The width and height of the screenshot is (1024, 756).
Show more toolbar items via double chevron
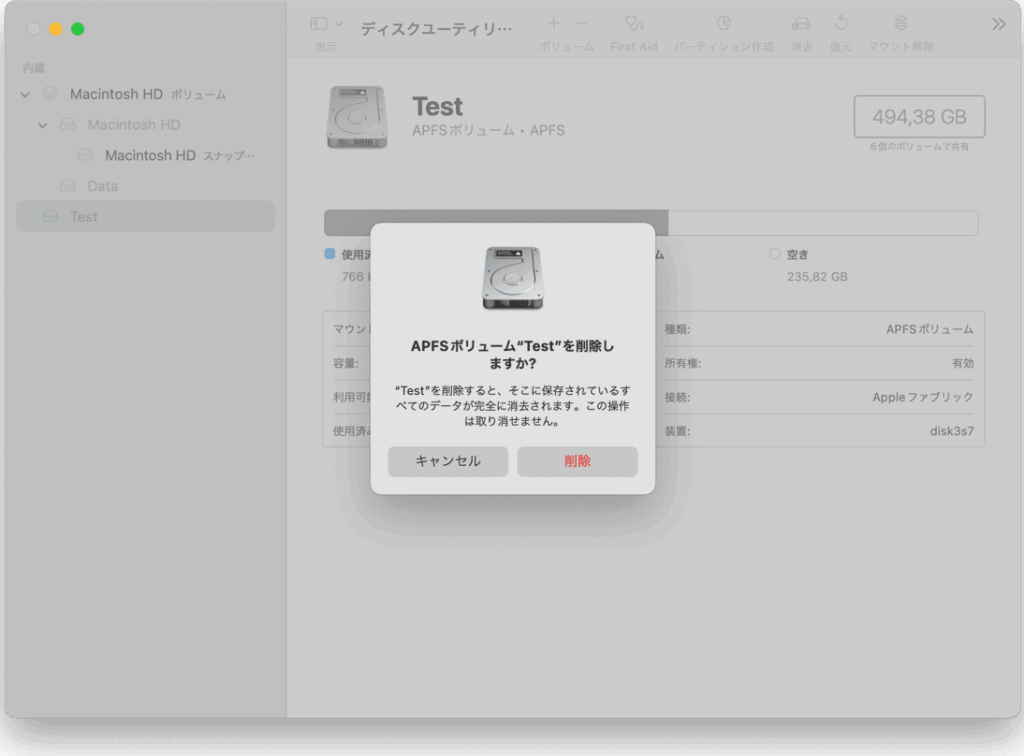click(998, 24)
